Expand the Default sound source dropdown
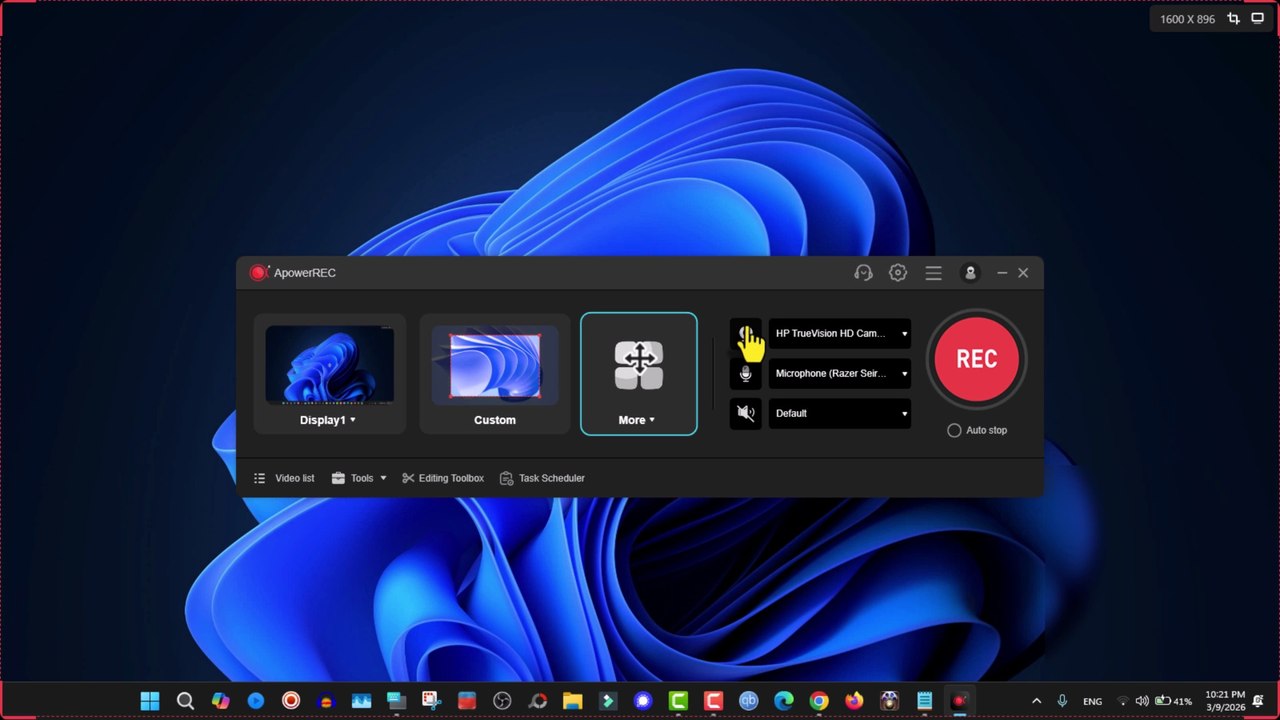 tap(904, 414)
